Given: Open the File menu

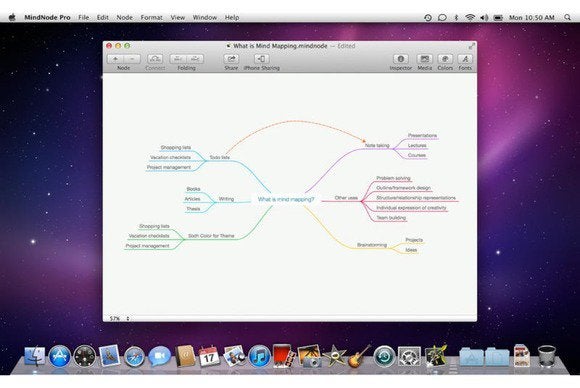Looking at the screenshot, I should [84, 17].
